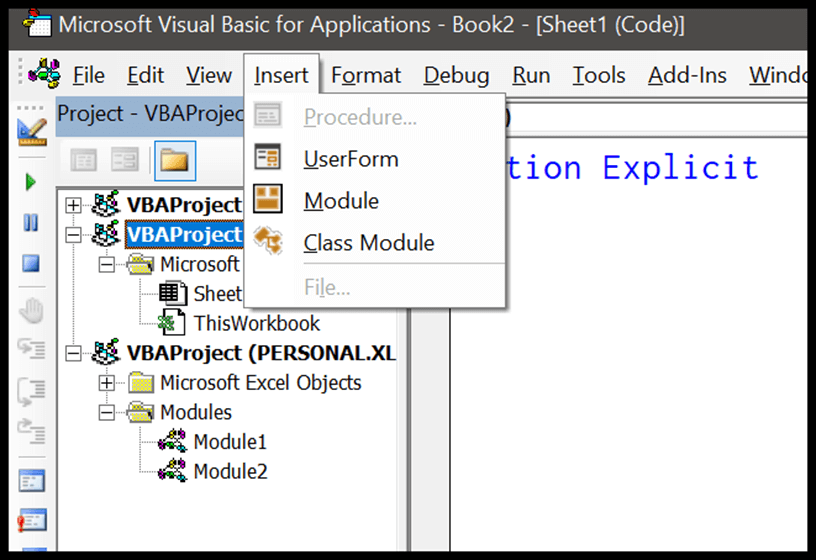Collapse the VBAProject (PERSONAL.XL node
The image size is (816, 560).
[73, 353]
